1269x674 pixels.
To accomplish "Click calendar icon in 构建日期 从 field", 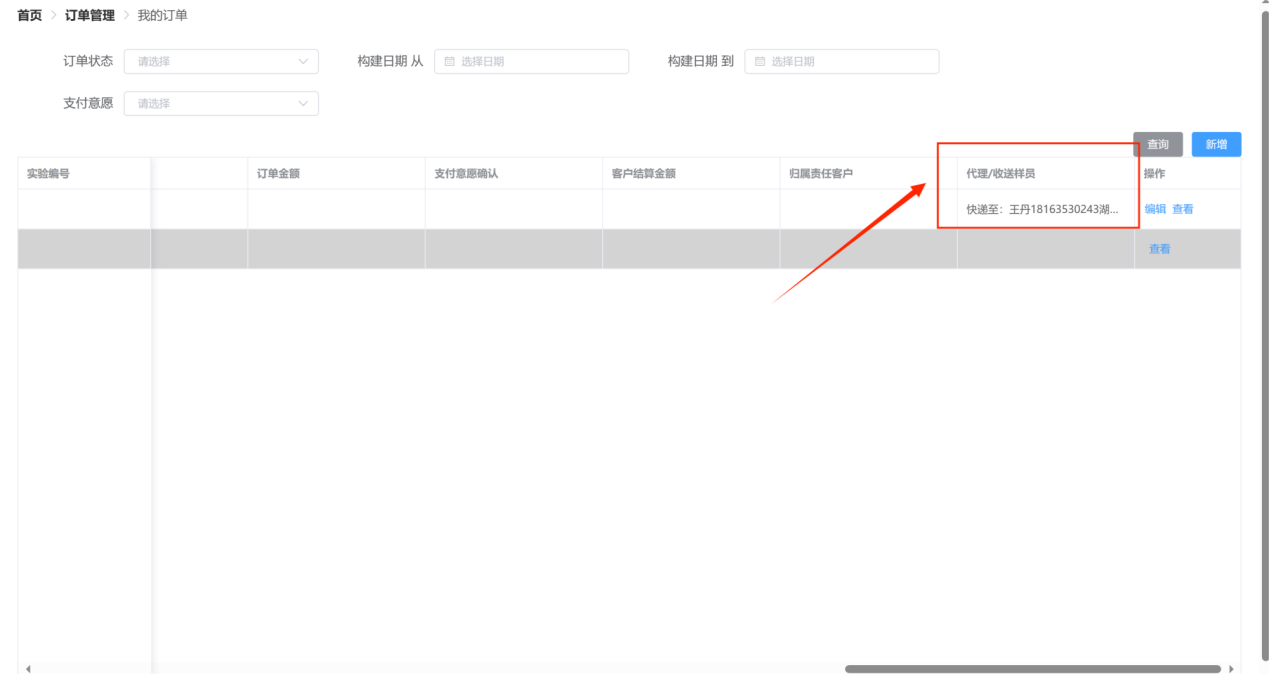I will pyautogui.click(x=449, y=62).
